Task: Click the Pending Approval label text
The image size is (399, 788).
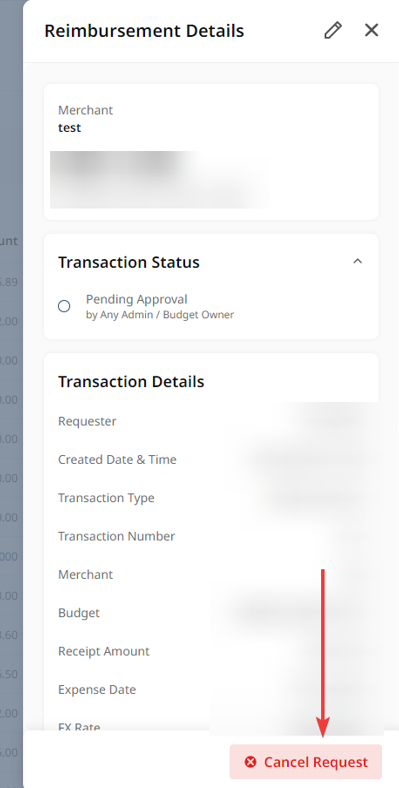Action: click(137, 299)
